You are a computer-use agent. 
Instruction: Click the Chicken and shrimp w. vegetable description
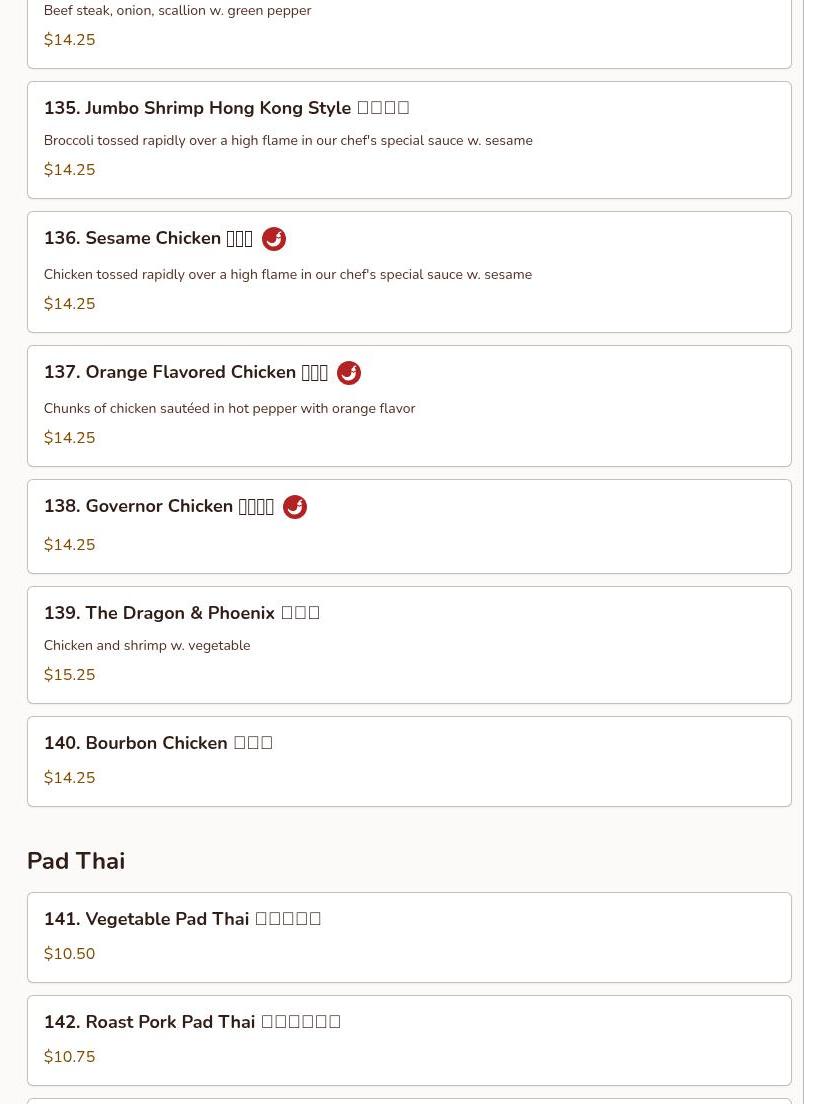[x=147, y=645]
